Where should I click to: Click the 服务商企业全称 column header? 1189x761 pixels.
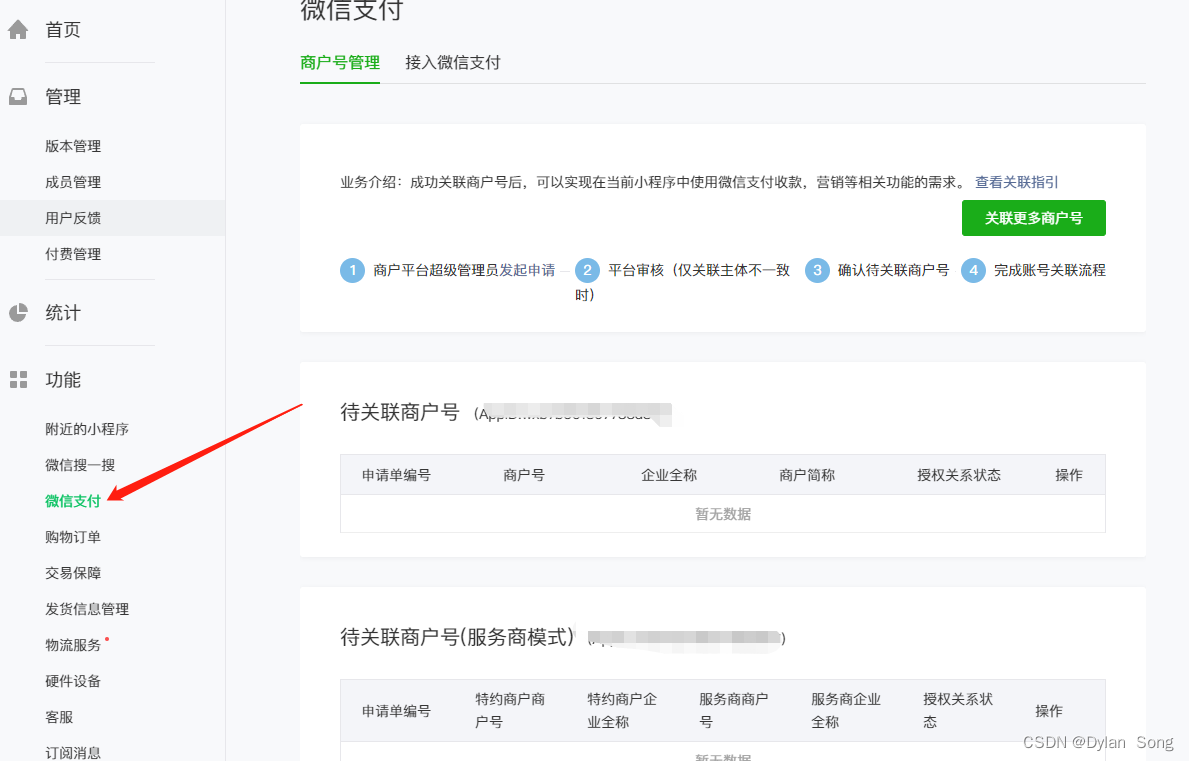[x=845, y=710]
